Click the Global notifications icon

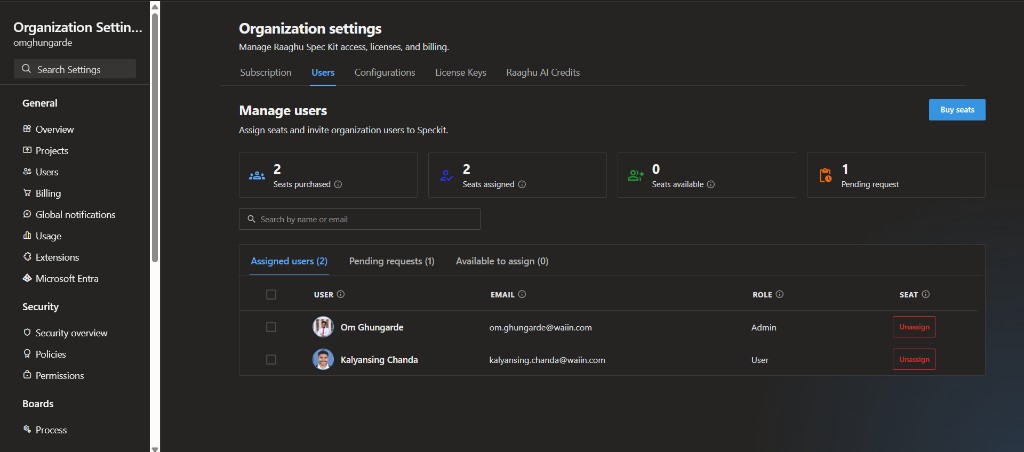pyautogui.click(x=27, y=214)
